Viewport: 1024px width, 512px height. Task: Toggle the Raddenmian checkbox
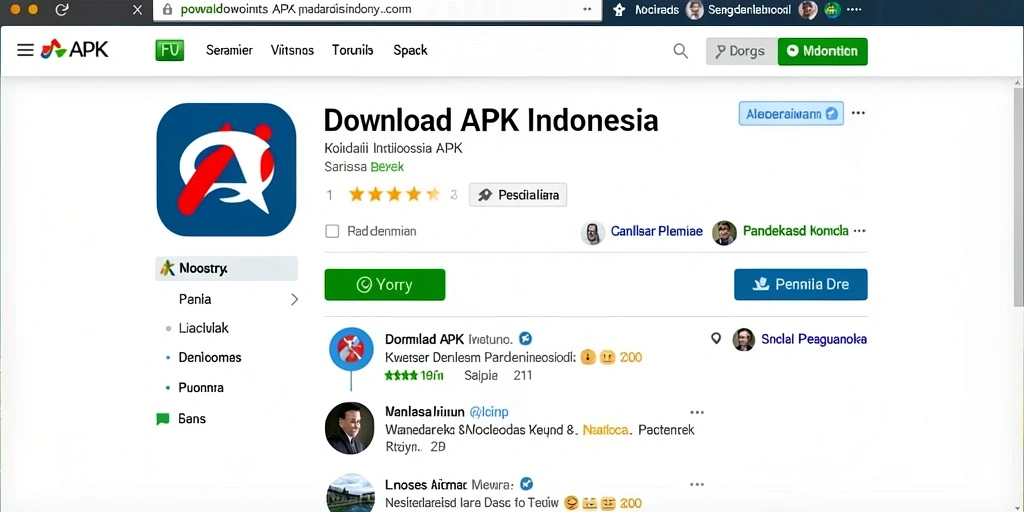click(x=332, y=231)
